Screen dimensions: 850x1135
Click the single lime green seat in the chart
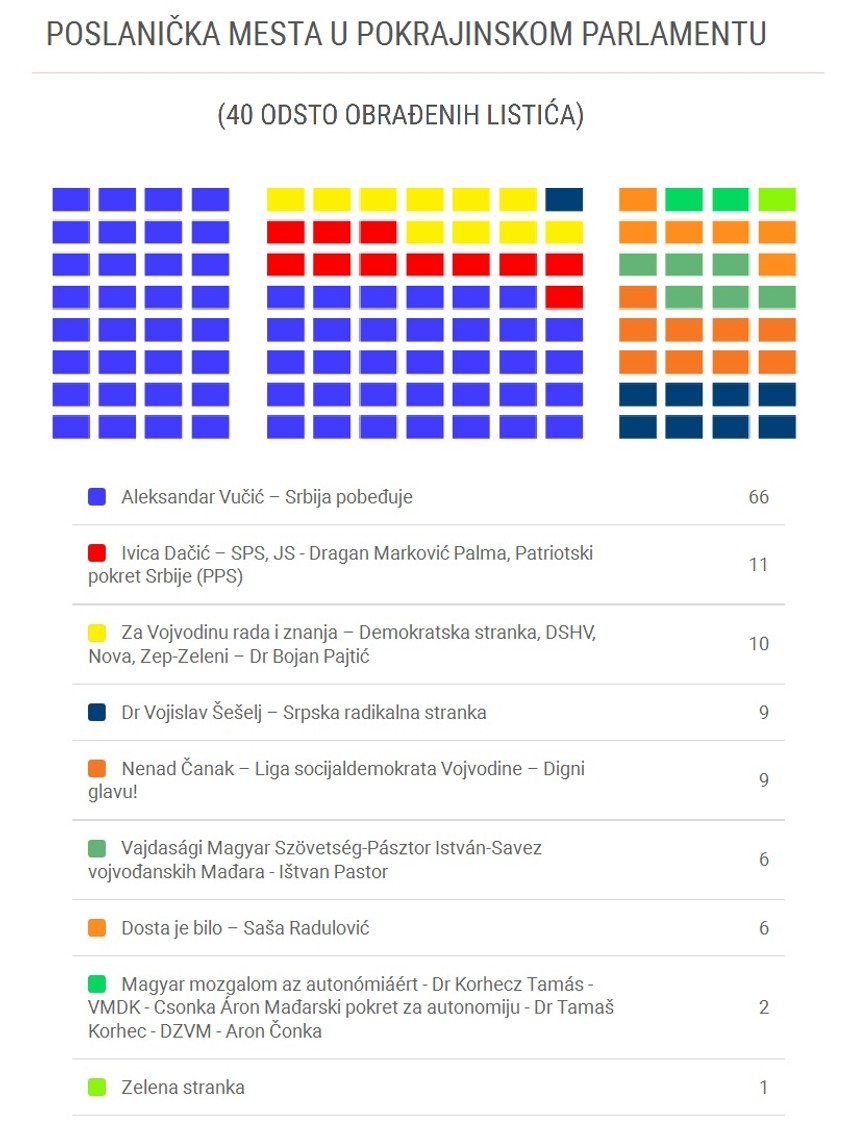pyautogui.click(x=777, y=199)
